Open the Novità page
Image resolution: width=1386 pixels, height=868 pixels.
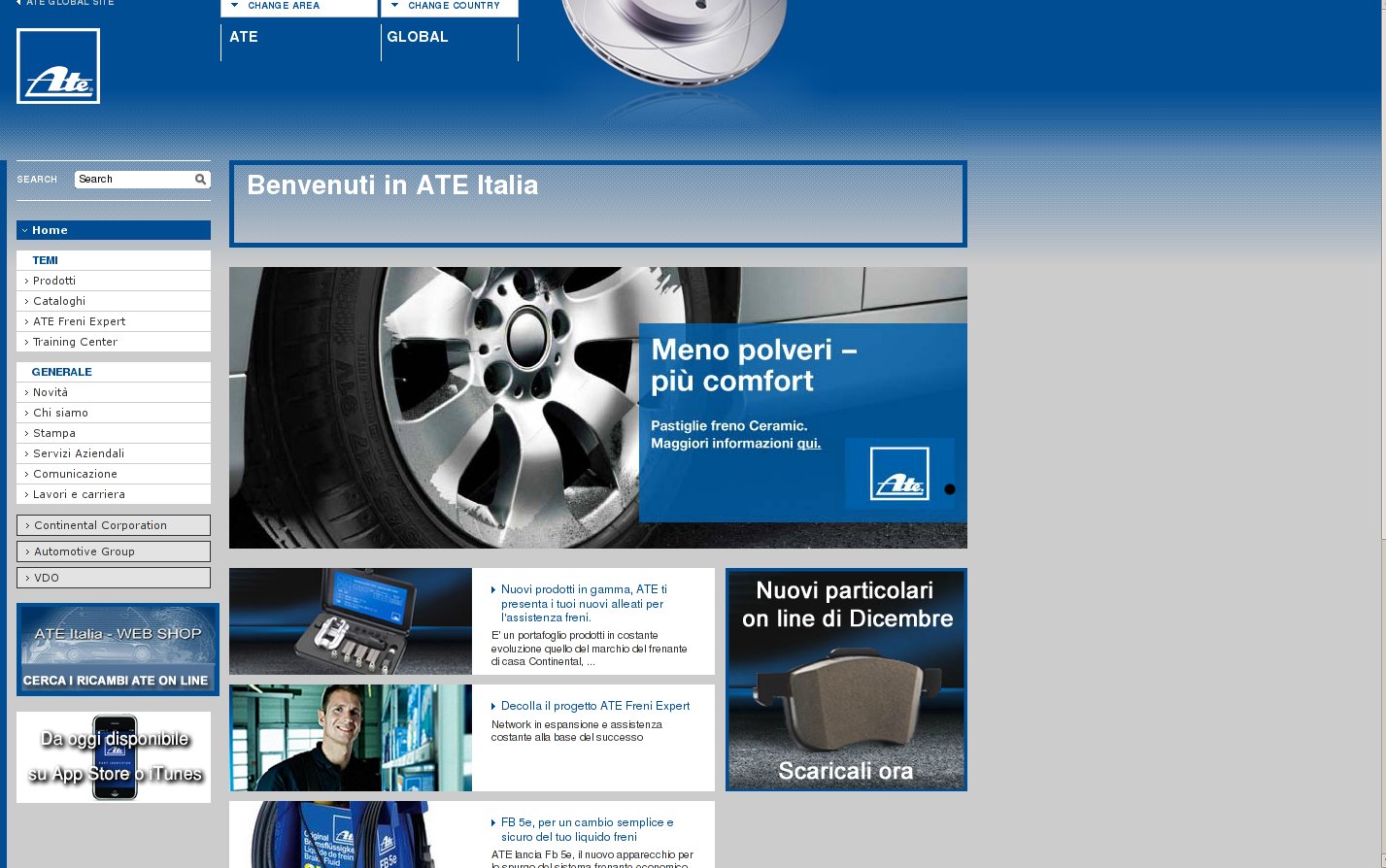(x=114, y=392)
